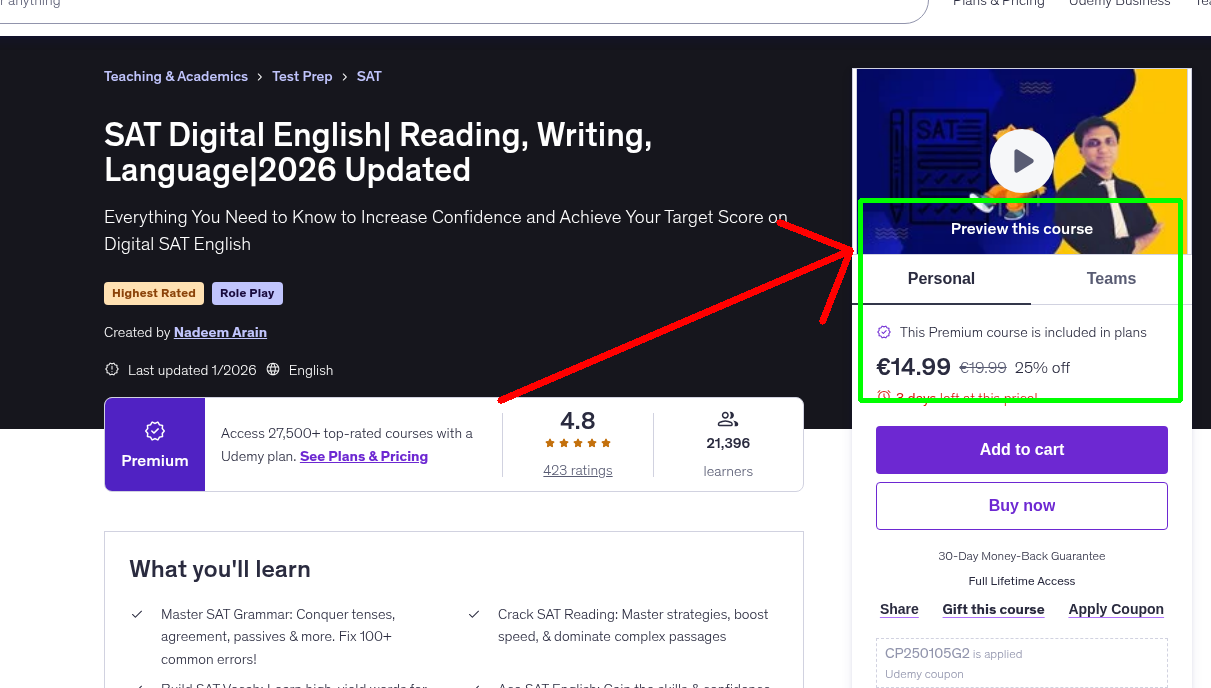Click the checkmark beside Master SAT Grammar

click(x=137, y=614)
